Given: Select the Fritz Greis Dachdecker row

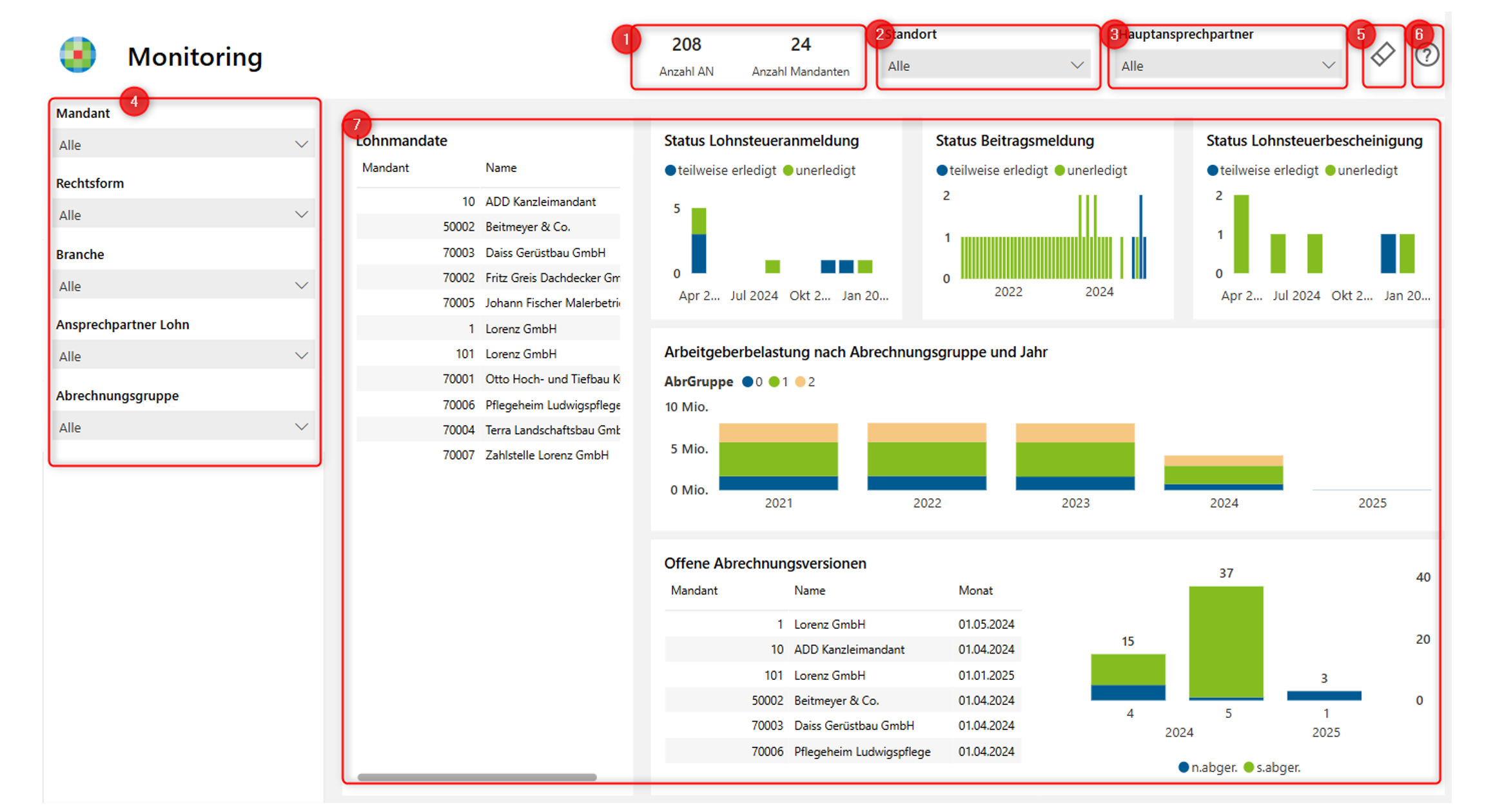Looking at the screenshot, I should click(488, 278).
